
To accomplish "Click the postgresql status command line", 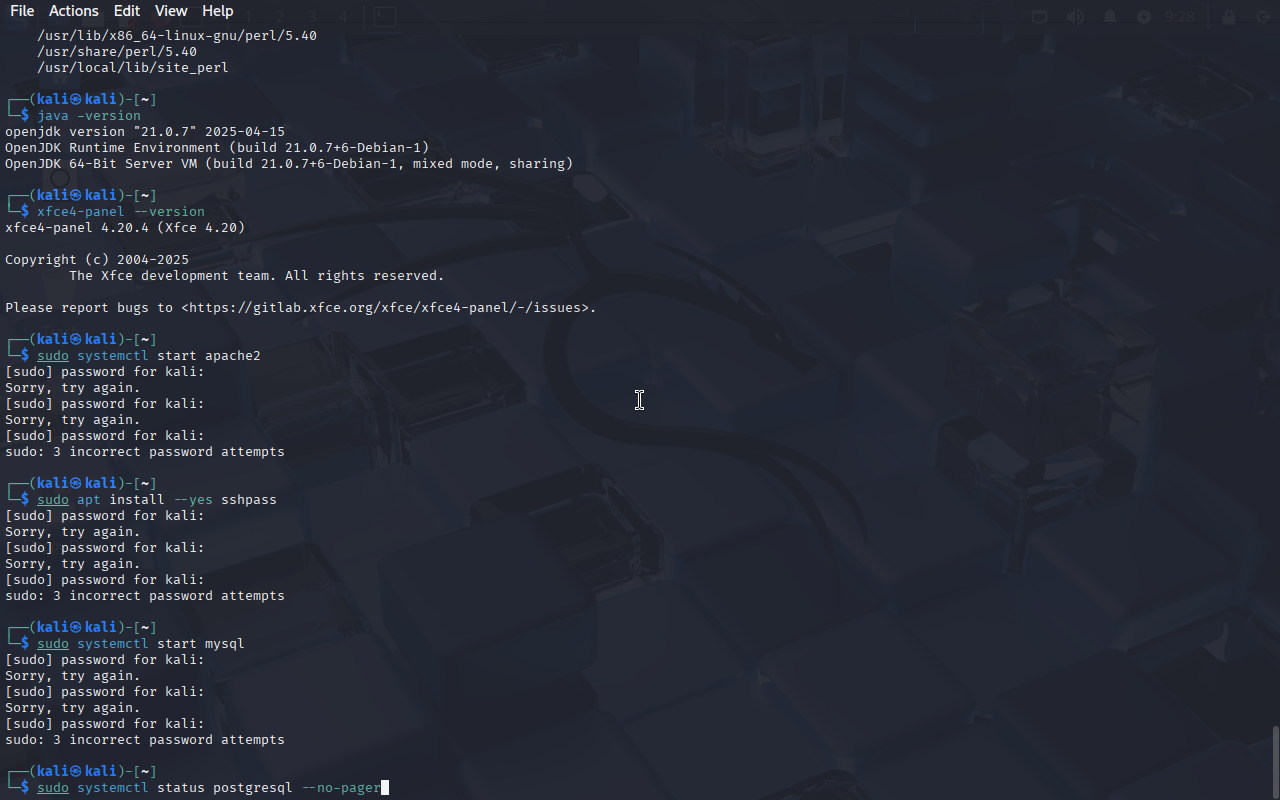I will point(209,788).
